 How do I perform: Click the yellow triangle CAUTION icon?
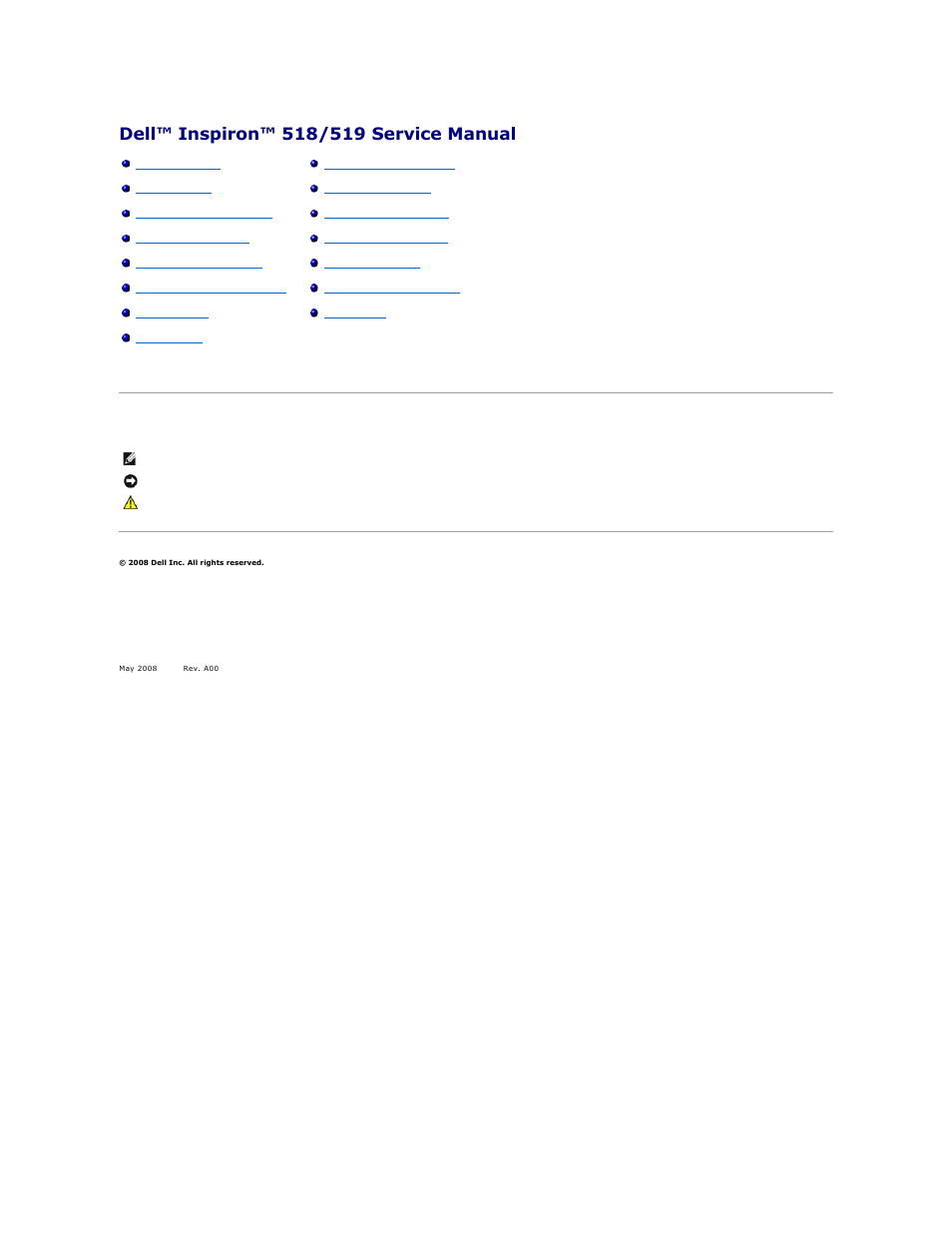(x=130, y=503)
